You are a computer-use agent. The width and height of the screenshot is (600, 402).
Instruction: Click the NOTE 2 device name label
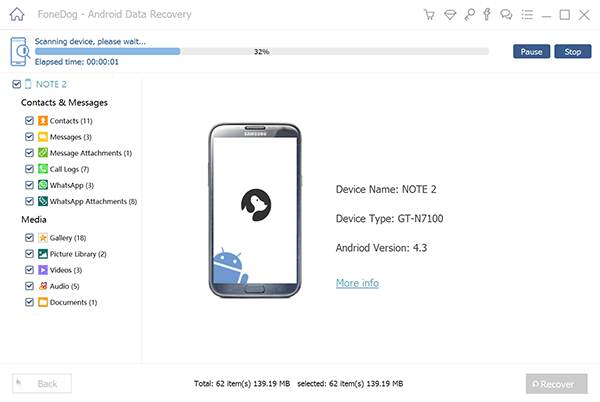[51, 84]
